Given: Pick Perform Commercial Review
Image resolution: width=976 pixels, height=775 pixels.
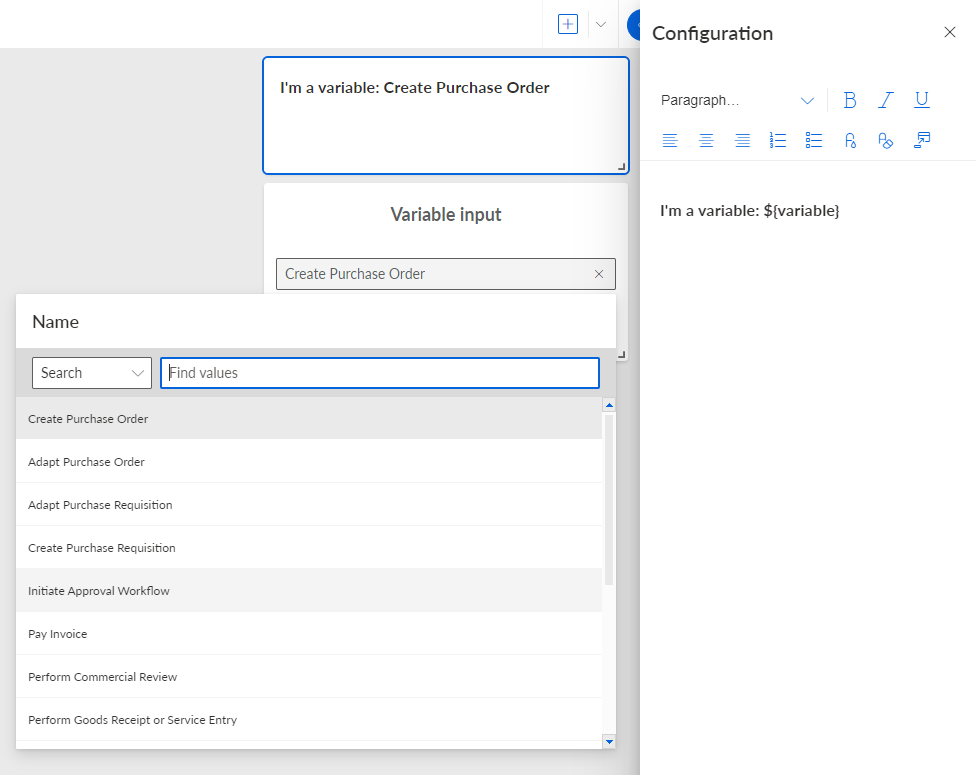Looking at the screenshot, I should 309,677.
